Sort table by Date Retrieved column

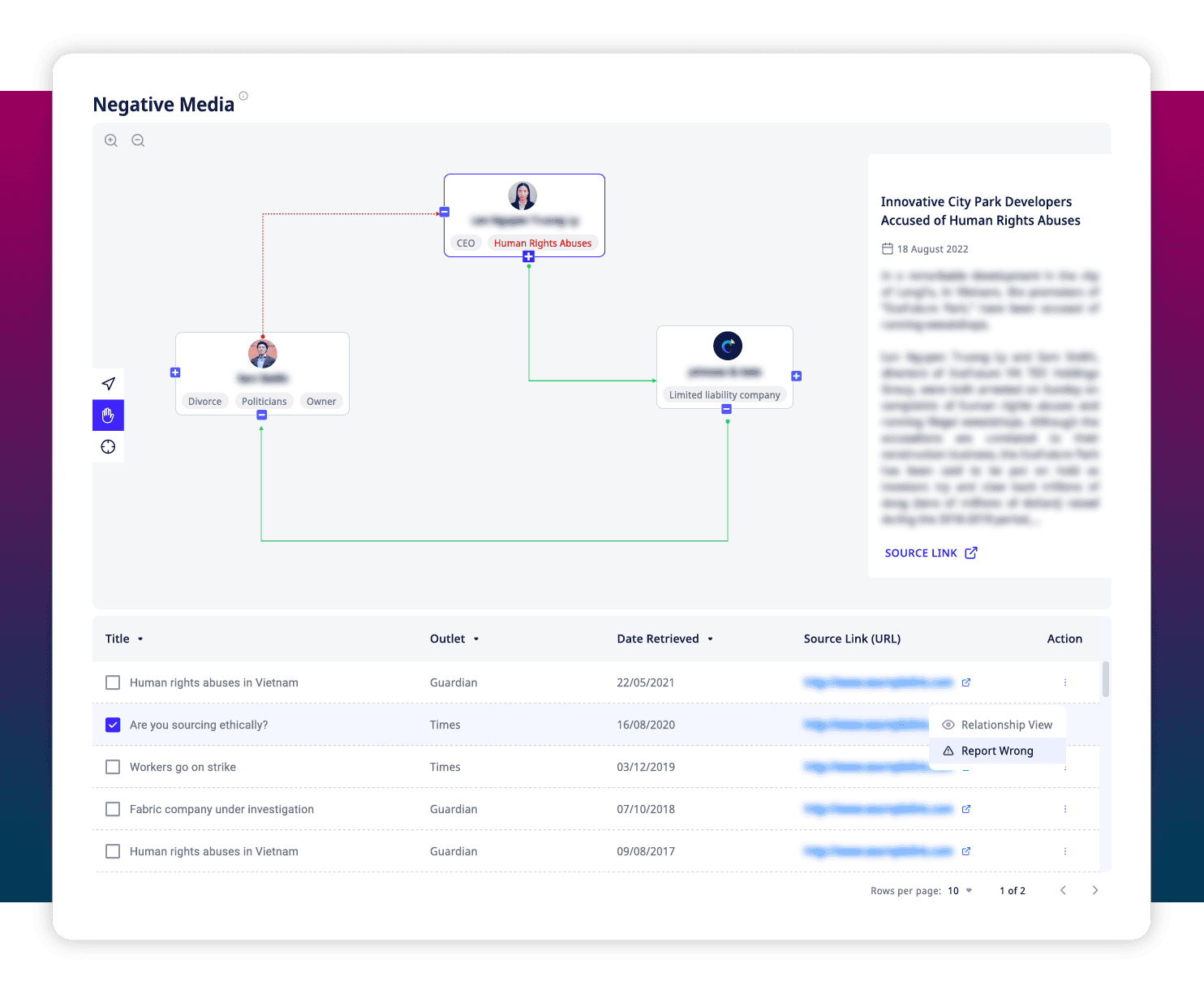pos(665,639)
